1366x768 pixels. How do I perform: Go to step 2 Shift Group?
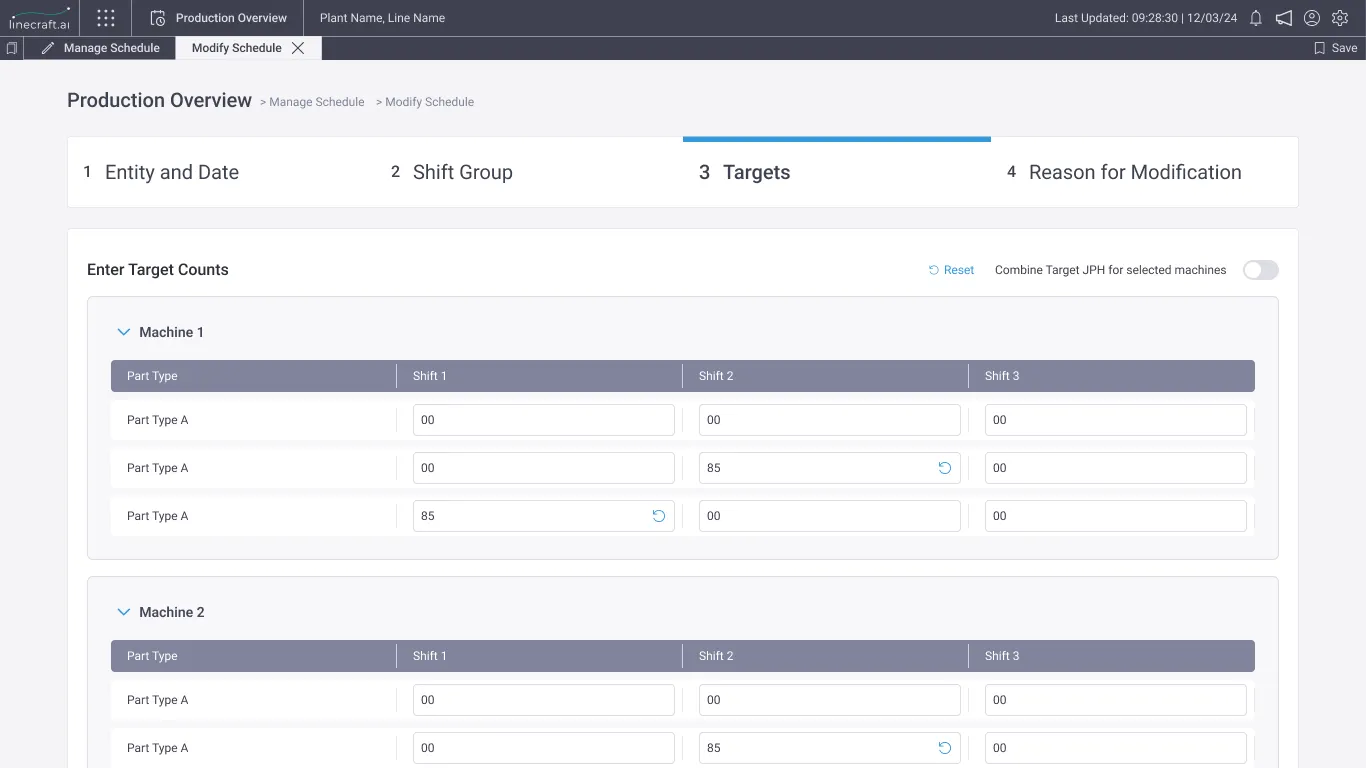coord(529,172)
